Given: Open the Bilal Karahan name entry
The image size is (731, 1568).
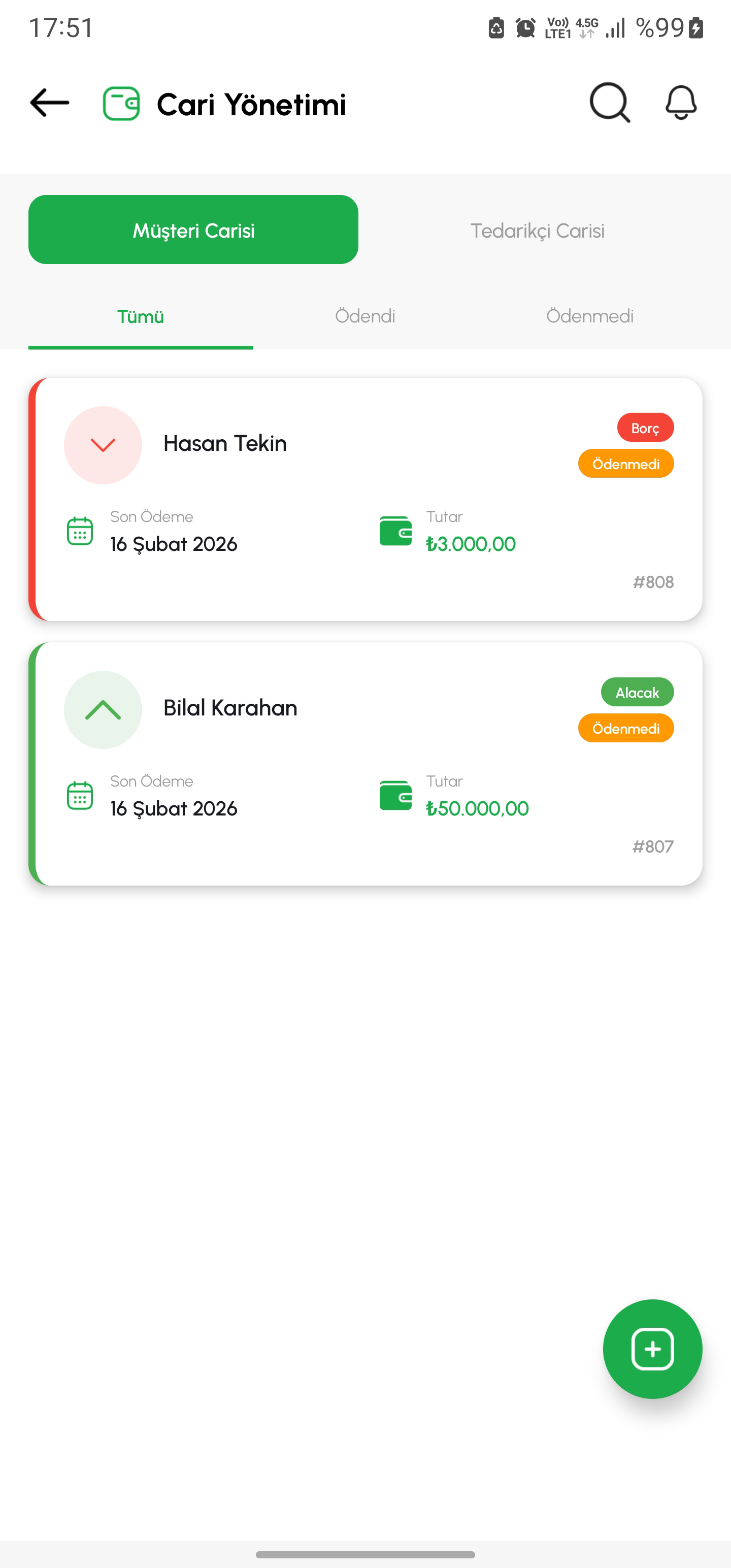Looking at the screenshot, I should click(230, 708).
